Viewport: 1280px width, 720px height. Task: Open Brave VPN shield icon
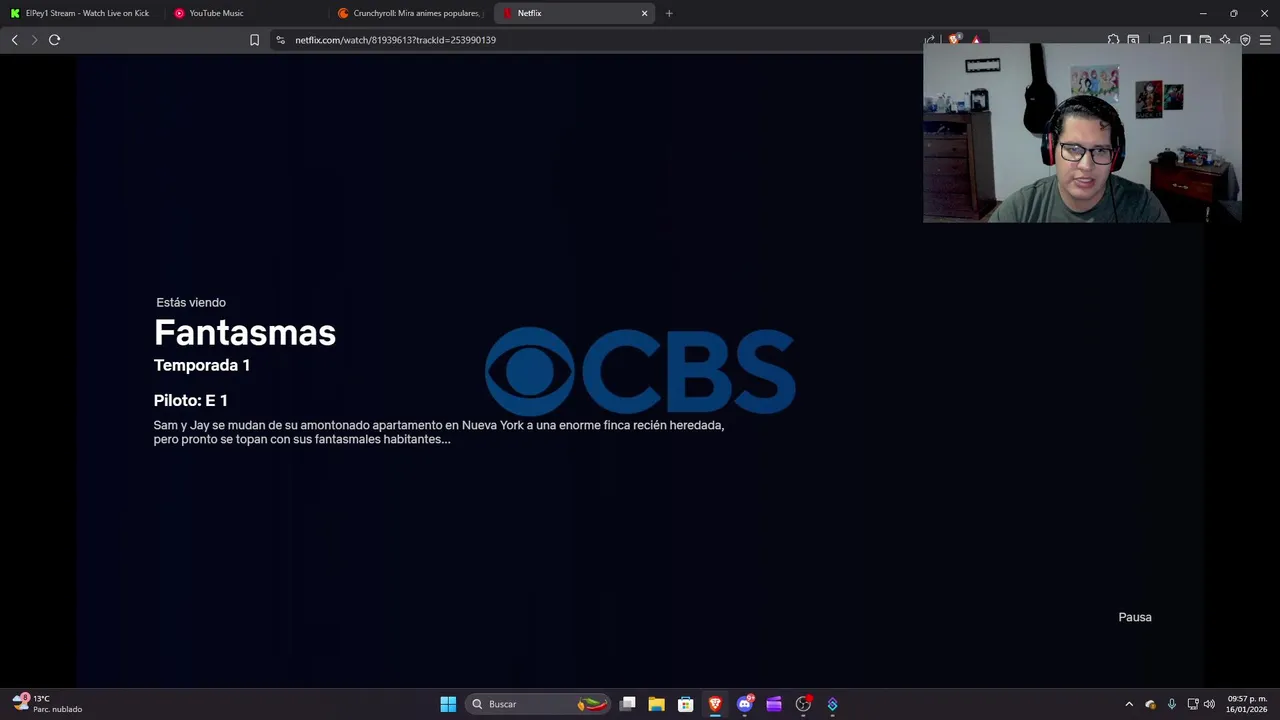point(1245,40)
